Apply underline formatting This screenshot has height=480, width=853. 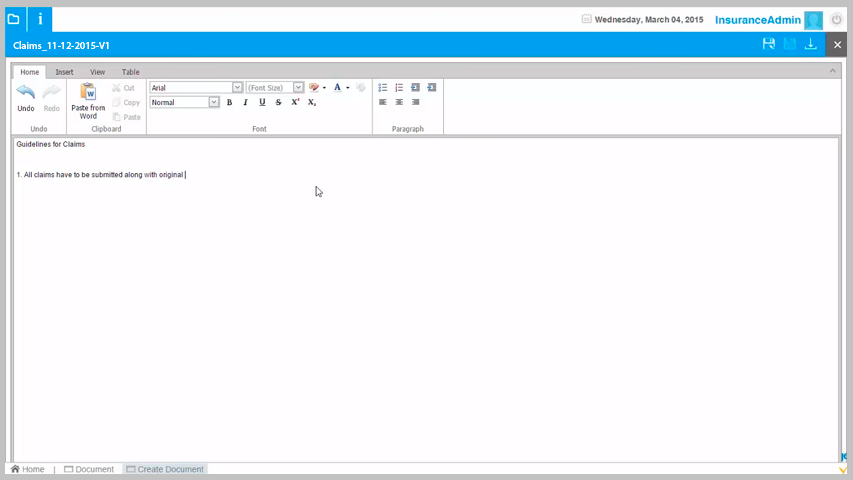[262, 102]
